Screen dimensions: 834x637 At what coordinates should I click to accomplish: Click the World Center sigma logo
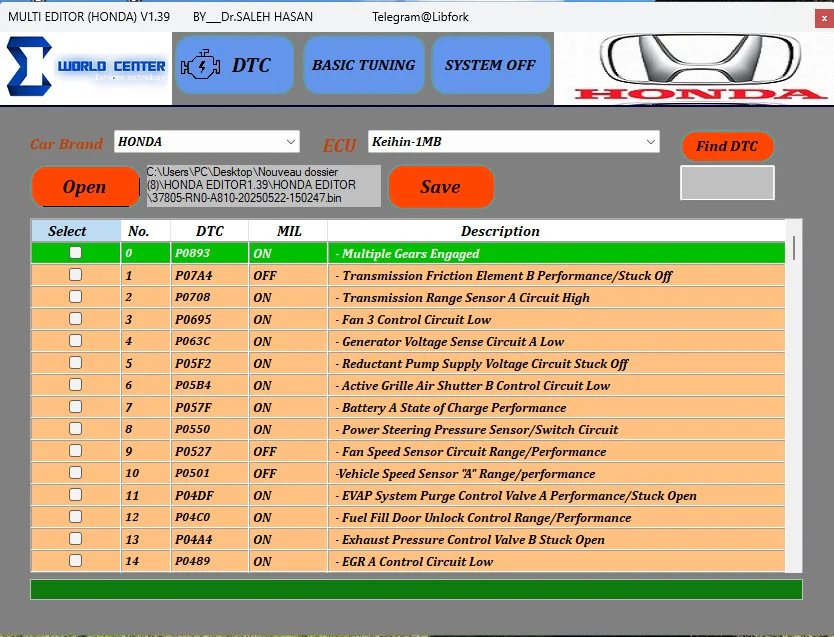28,67
